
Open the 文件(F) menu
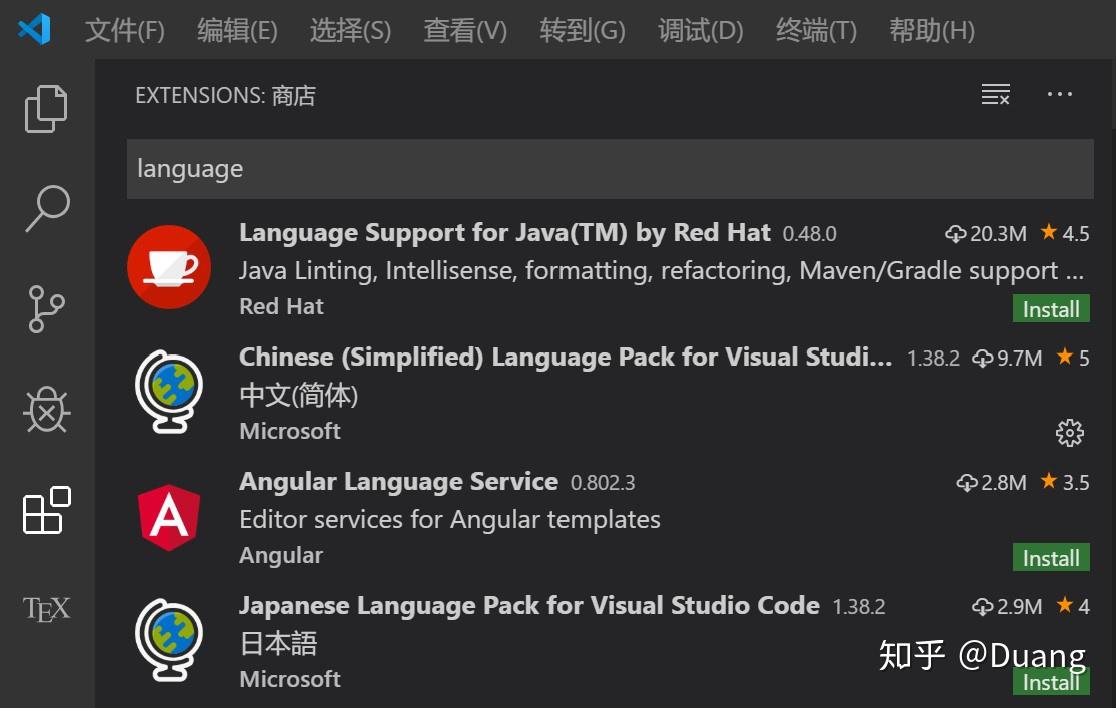(x=124, y=31)
